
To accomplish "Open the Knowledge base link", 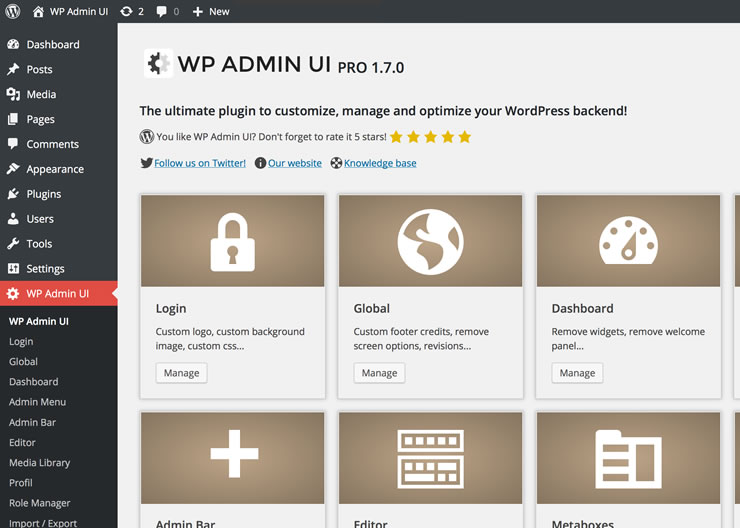I will (380, 163).
